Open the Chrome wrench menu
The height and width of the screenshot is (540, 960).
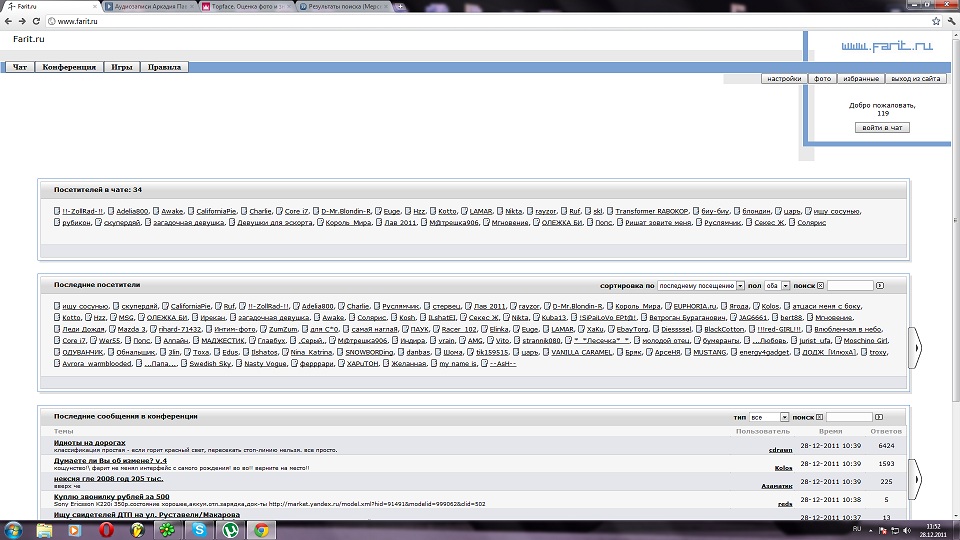(951, 21)
